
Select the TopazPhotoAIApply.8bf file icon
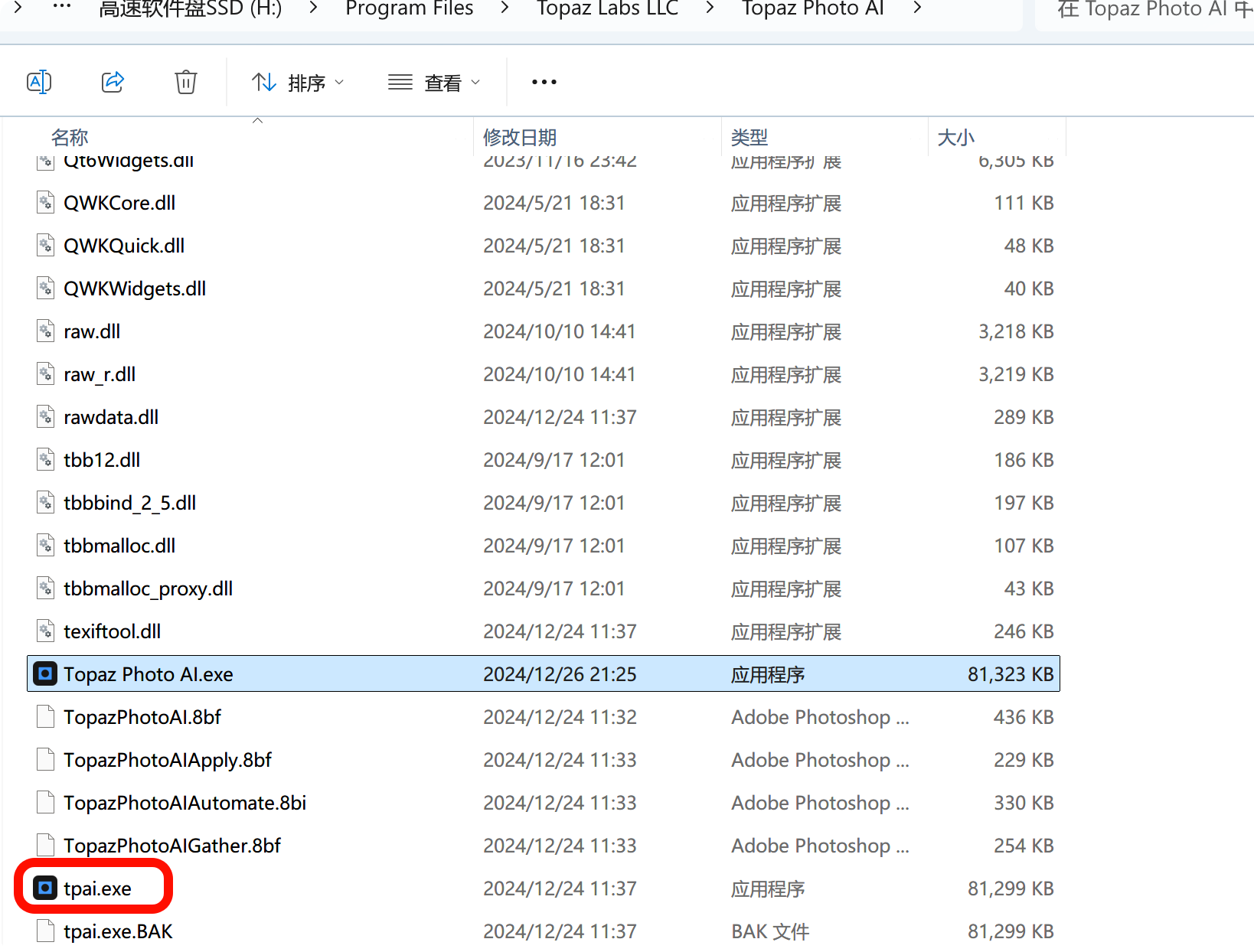pyautogui.click(x=46, y=760)
